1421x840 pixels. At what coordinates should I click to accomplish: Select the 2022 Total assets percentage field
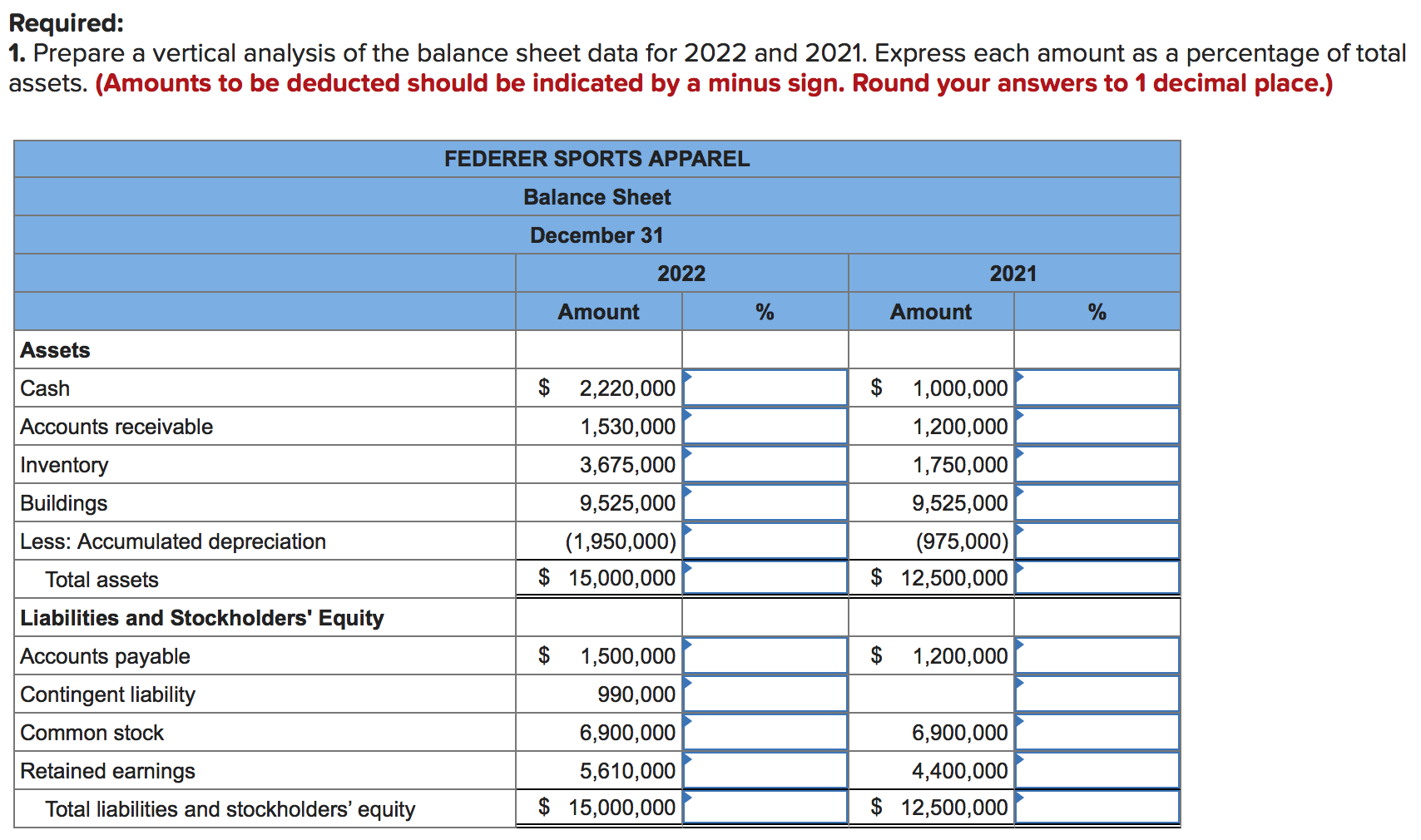(765, 578)
